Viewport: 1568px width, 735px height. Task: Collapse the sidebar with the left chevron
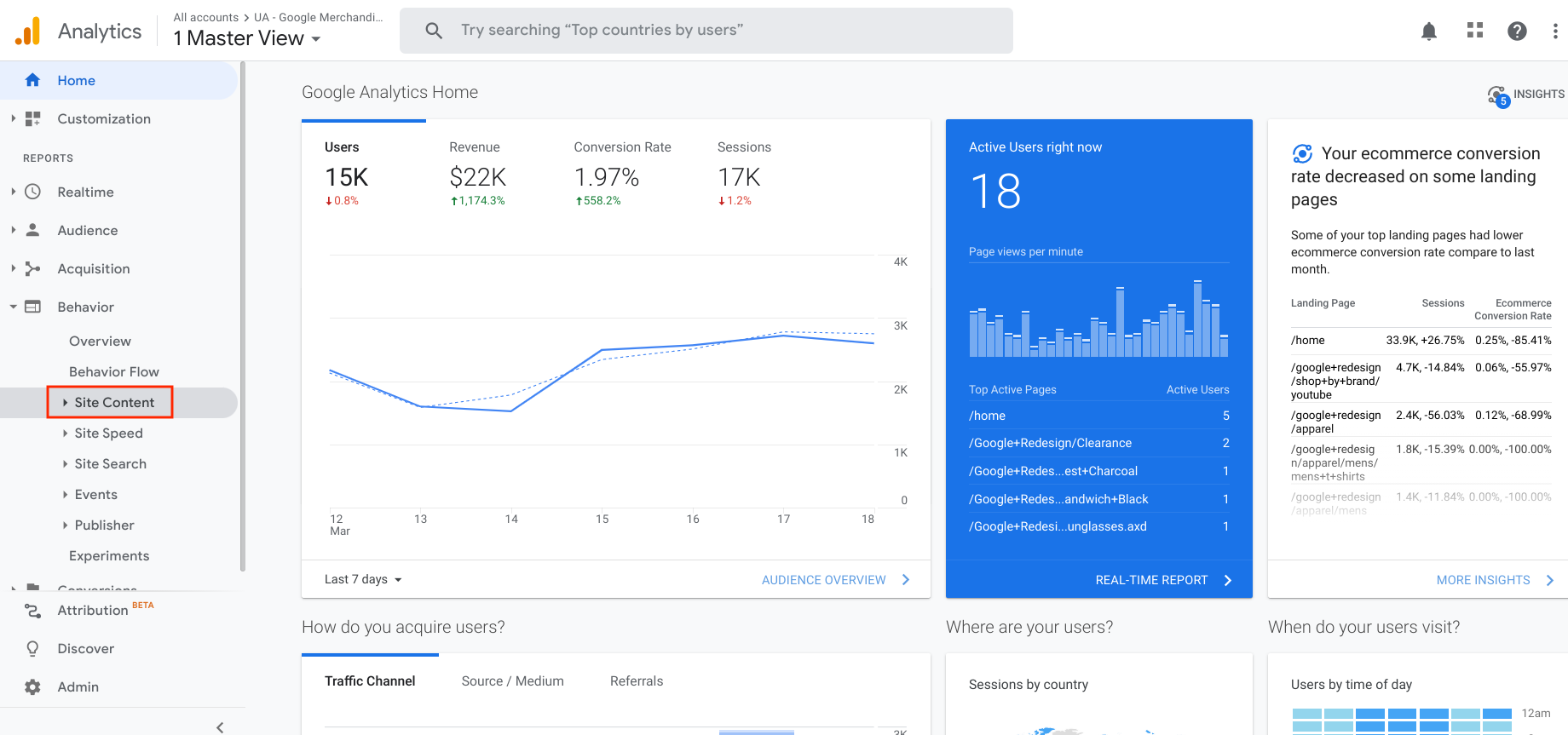pos(220,726)
